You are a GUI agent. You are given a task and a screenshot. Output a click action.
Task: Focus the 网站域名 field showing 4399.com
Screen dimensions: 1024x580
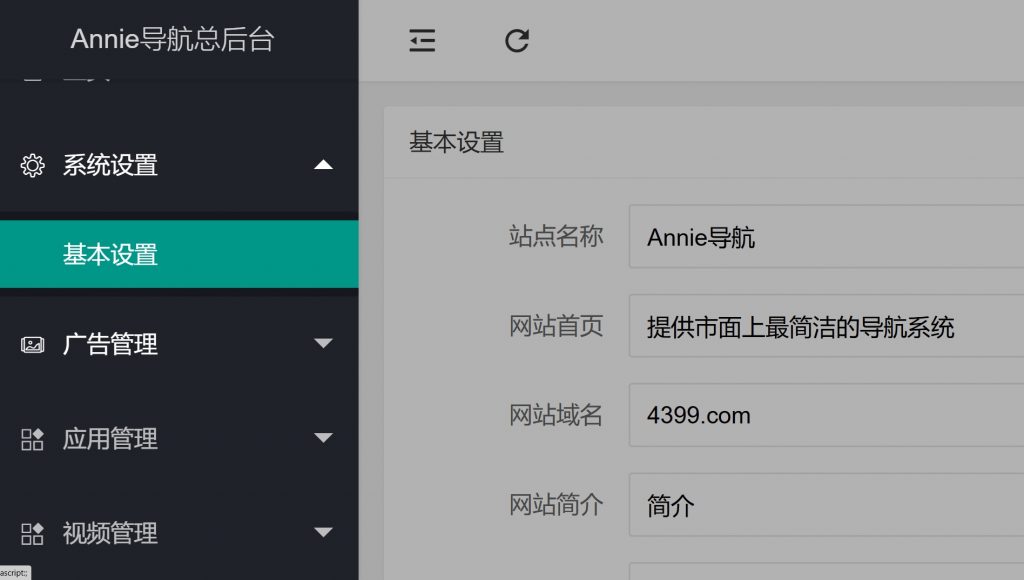click(x=827, y=415)
